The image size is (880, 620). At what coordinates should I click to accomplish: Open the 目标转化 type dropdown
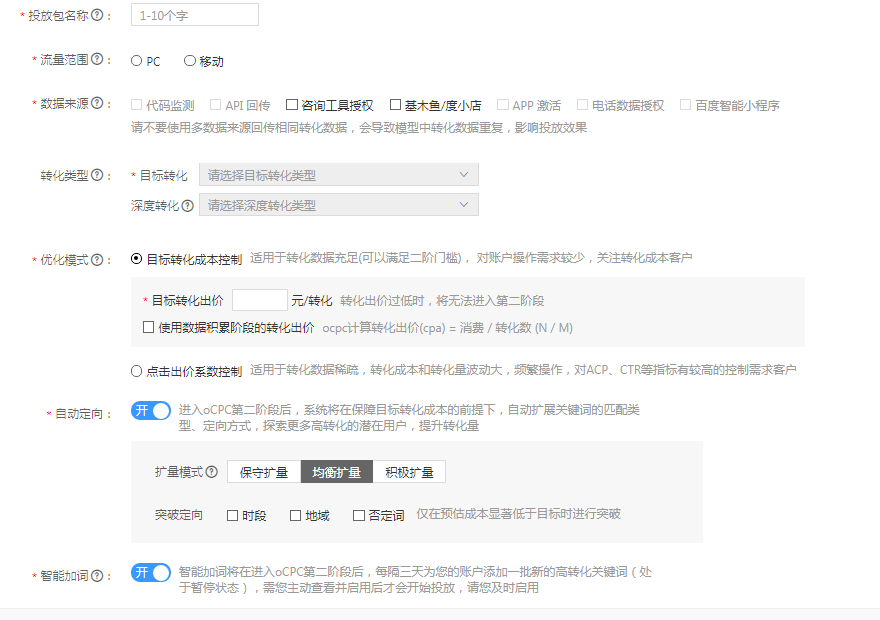(338, 175)
